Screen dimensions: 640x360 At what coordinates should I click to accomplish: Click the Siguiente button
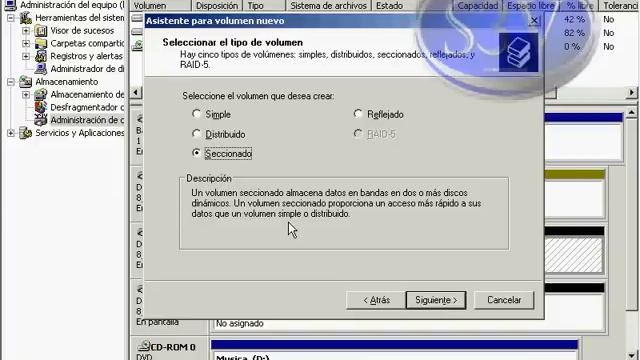436,300
